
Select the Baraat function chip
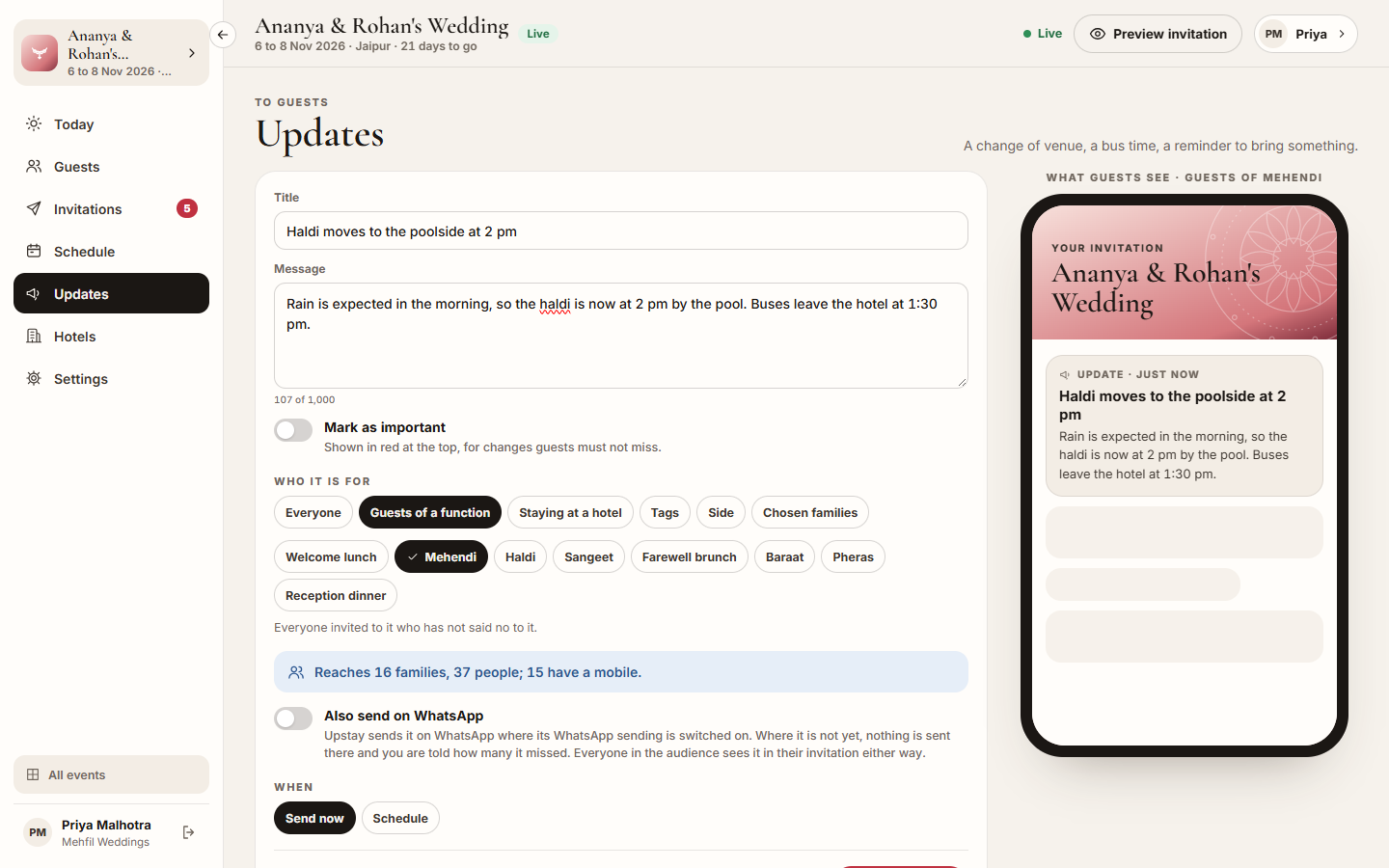click(784, 556)
